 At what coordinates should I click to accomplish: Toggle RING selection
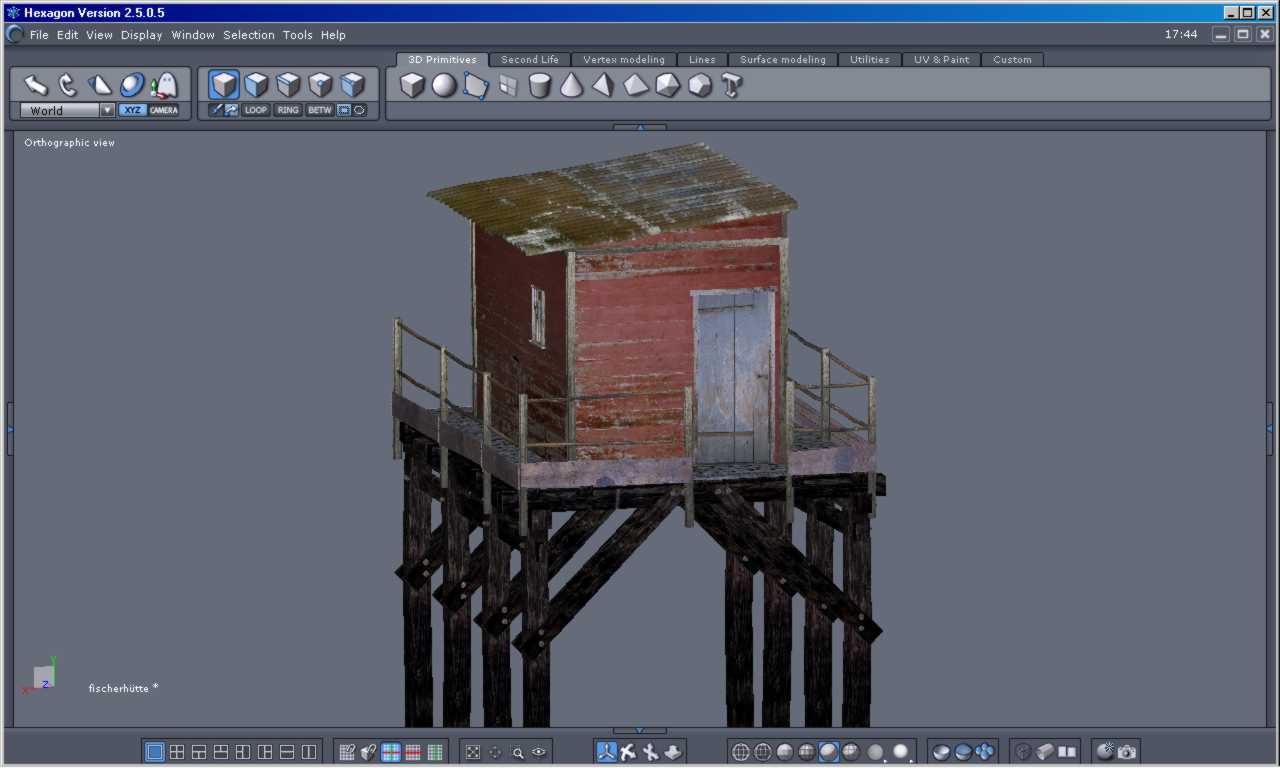pos(288,110)
